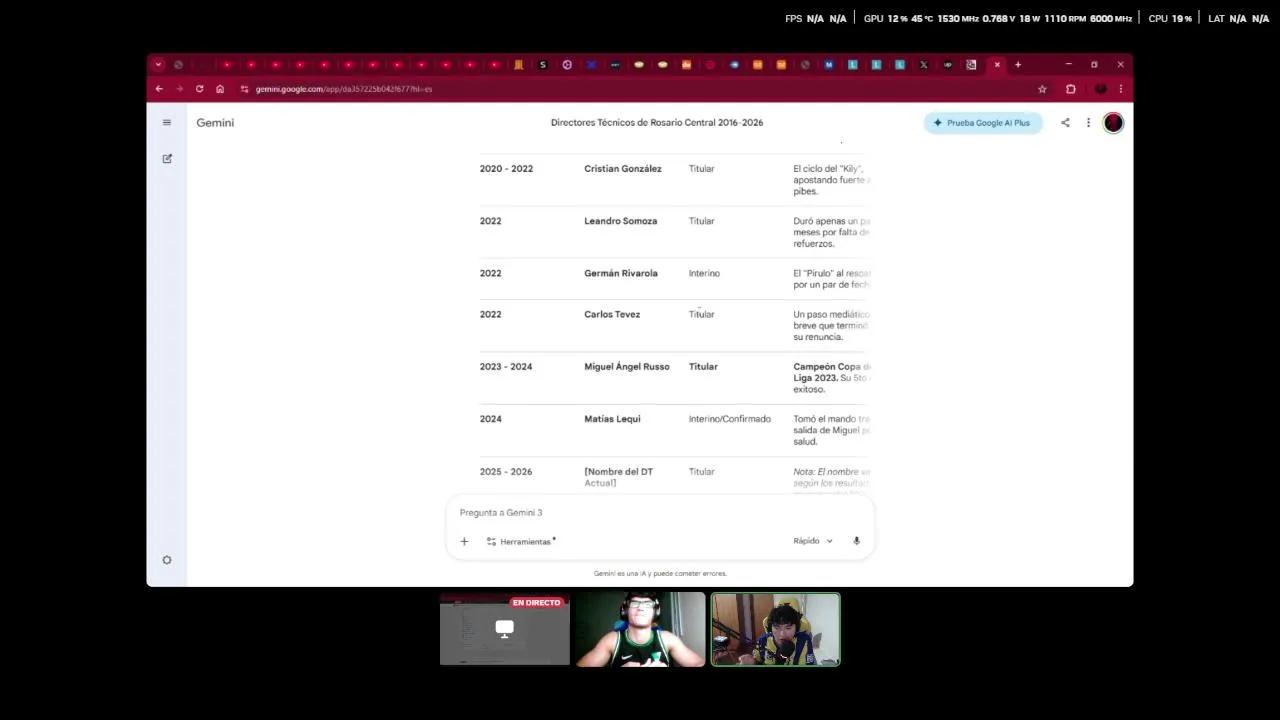Share the conversation via share icon

coord(1065,123)
